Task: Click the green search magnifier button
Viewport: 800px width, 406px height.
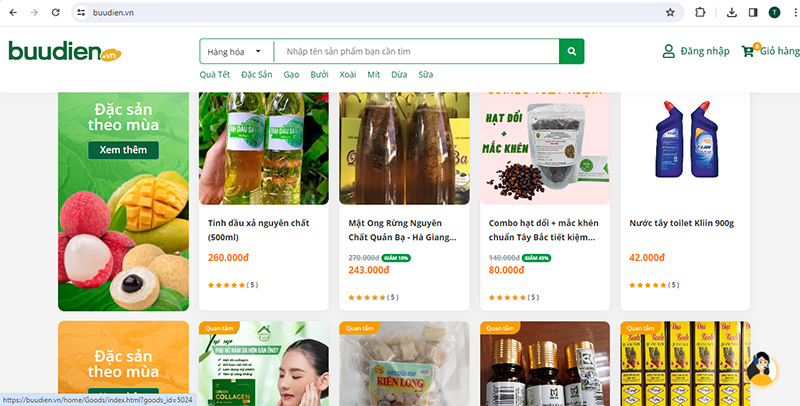Action: pos(571,51)
